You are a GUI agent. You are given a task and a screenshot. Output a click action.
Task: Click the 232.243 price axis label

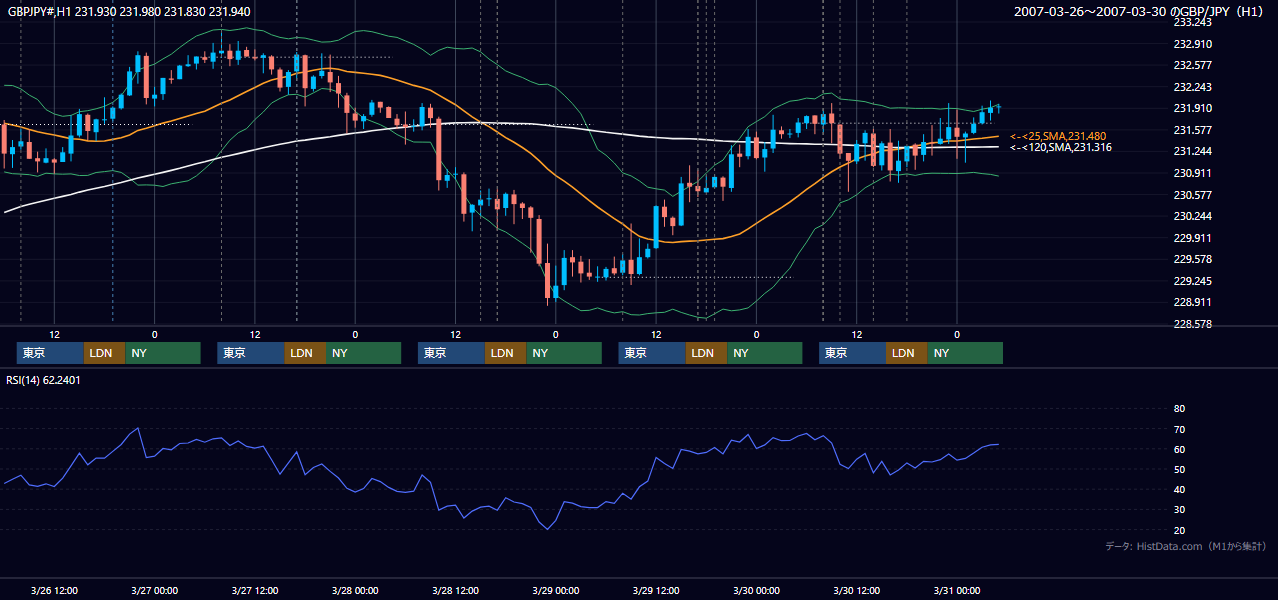tap(1191, 87)
